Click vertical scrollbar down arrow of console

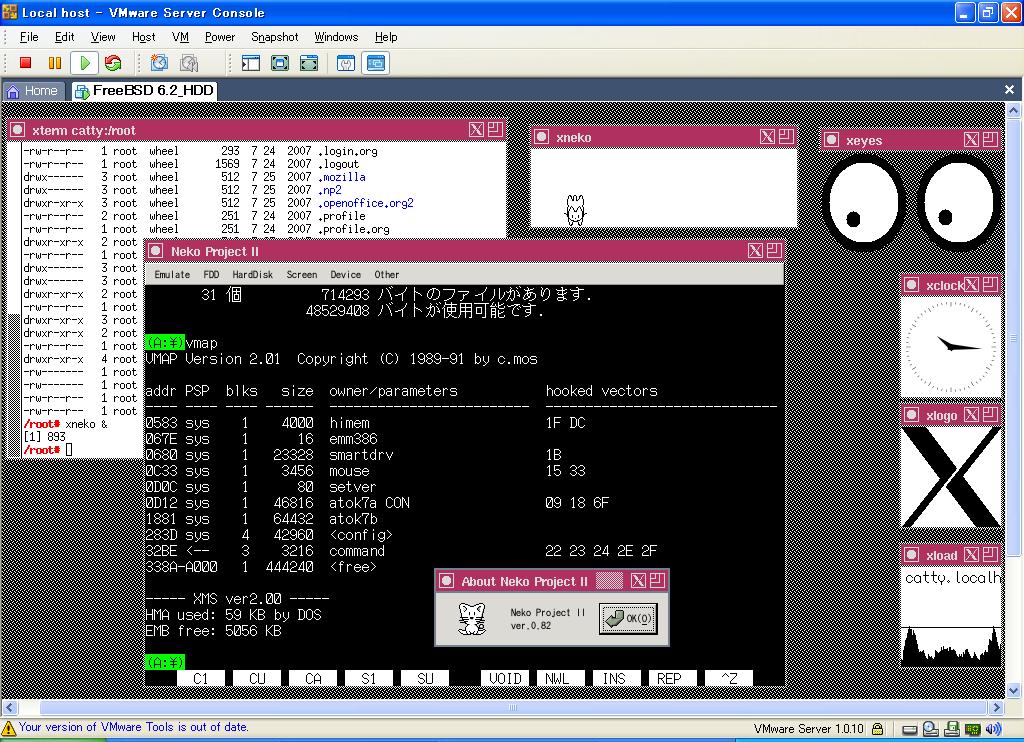tap(1014, 690)
